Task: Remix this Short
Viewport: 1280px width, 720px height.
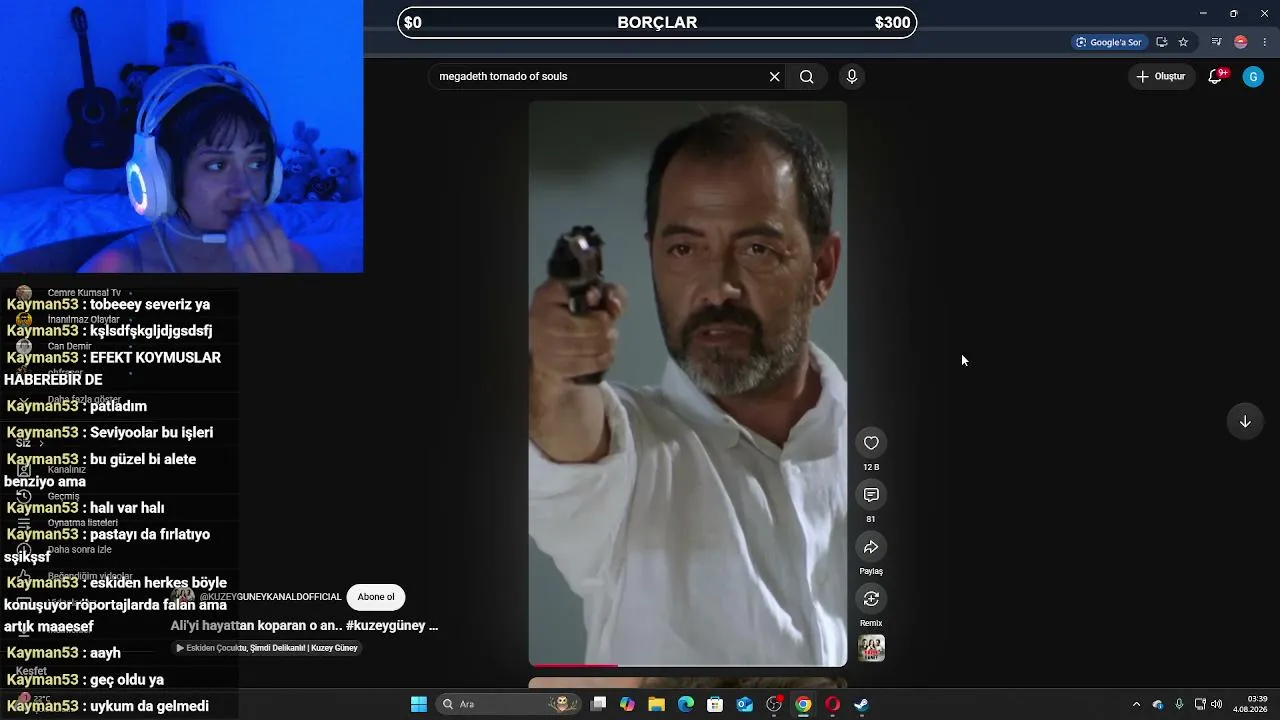Action: (x=871, y=599)
